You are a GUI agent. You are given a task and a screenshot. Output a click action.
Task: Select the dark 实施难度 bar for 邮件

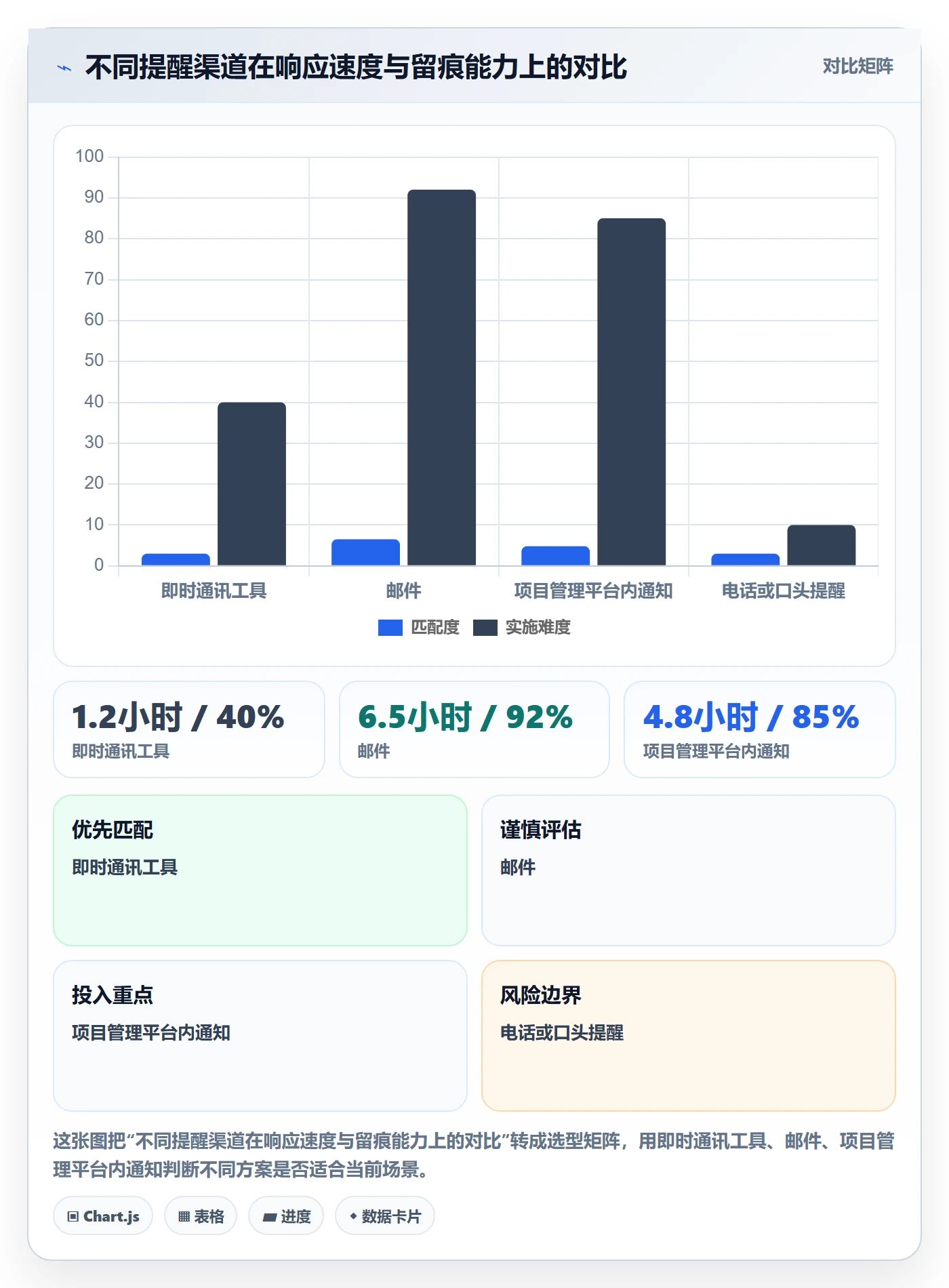tap(441, 378)
